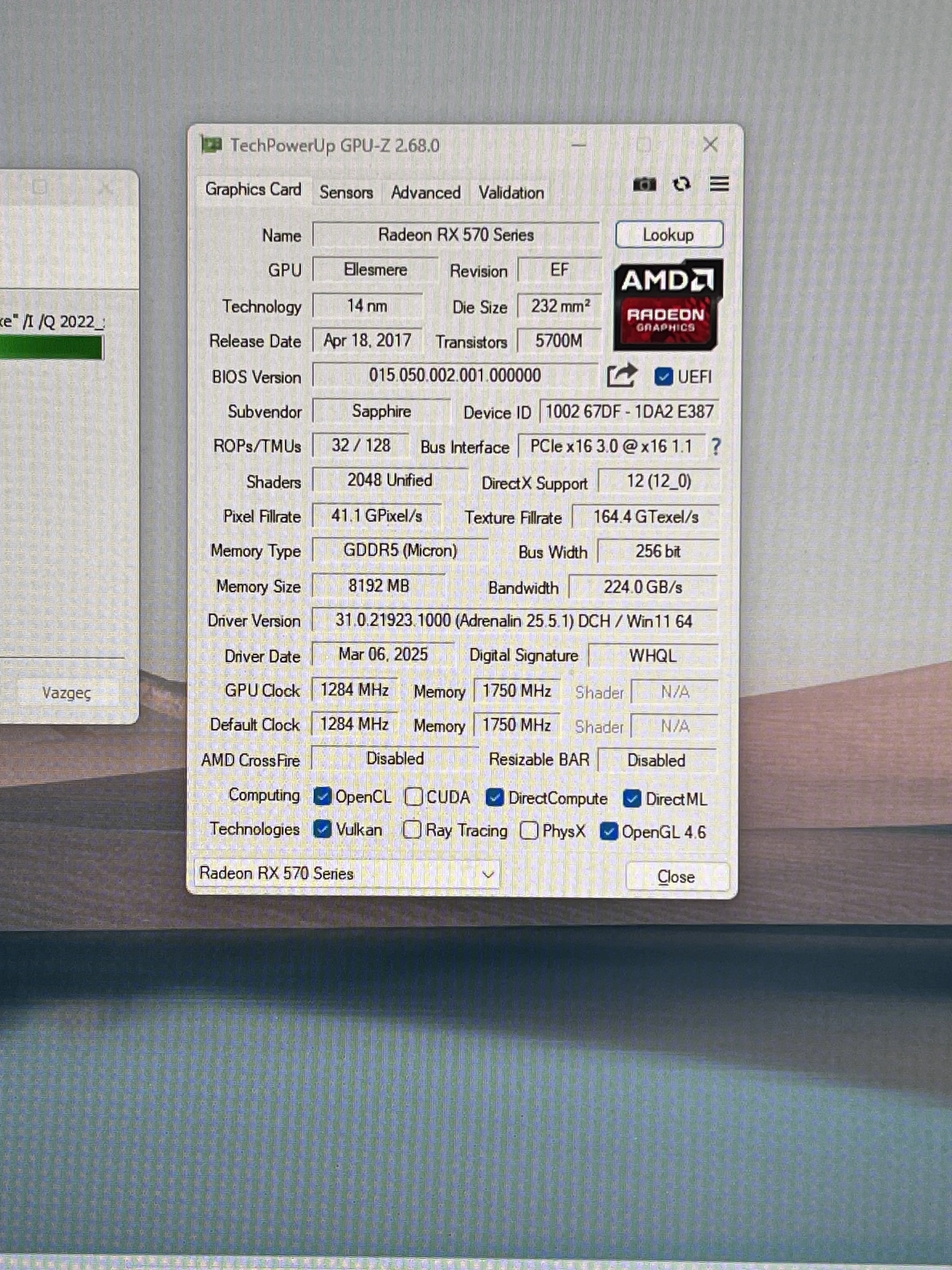Viewport: 952px width, 1270px height.
Task: Click the Close button at bottom
Action: (675, 877)
